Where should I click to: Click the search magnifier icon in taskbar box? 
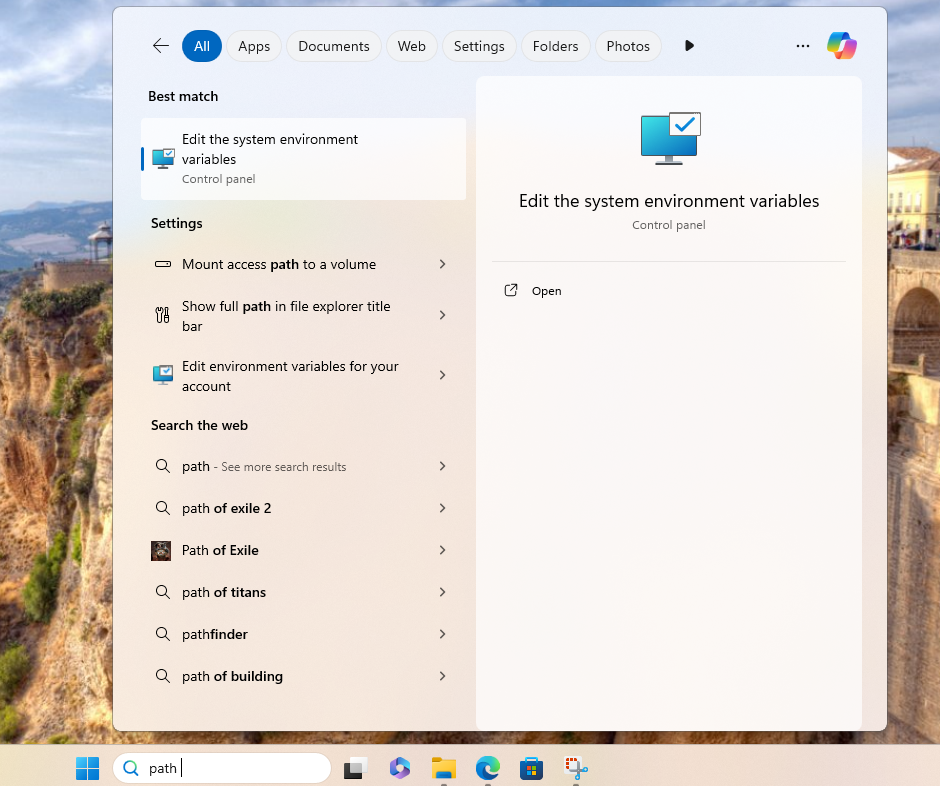pyautogui.click(x=131, y=768)
